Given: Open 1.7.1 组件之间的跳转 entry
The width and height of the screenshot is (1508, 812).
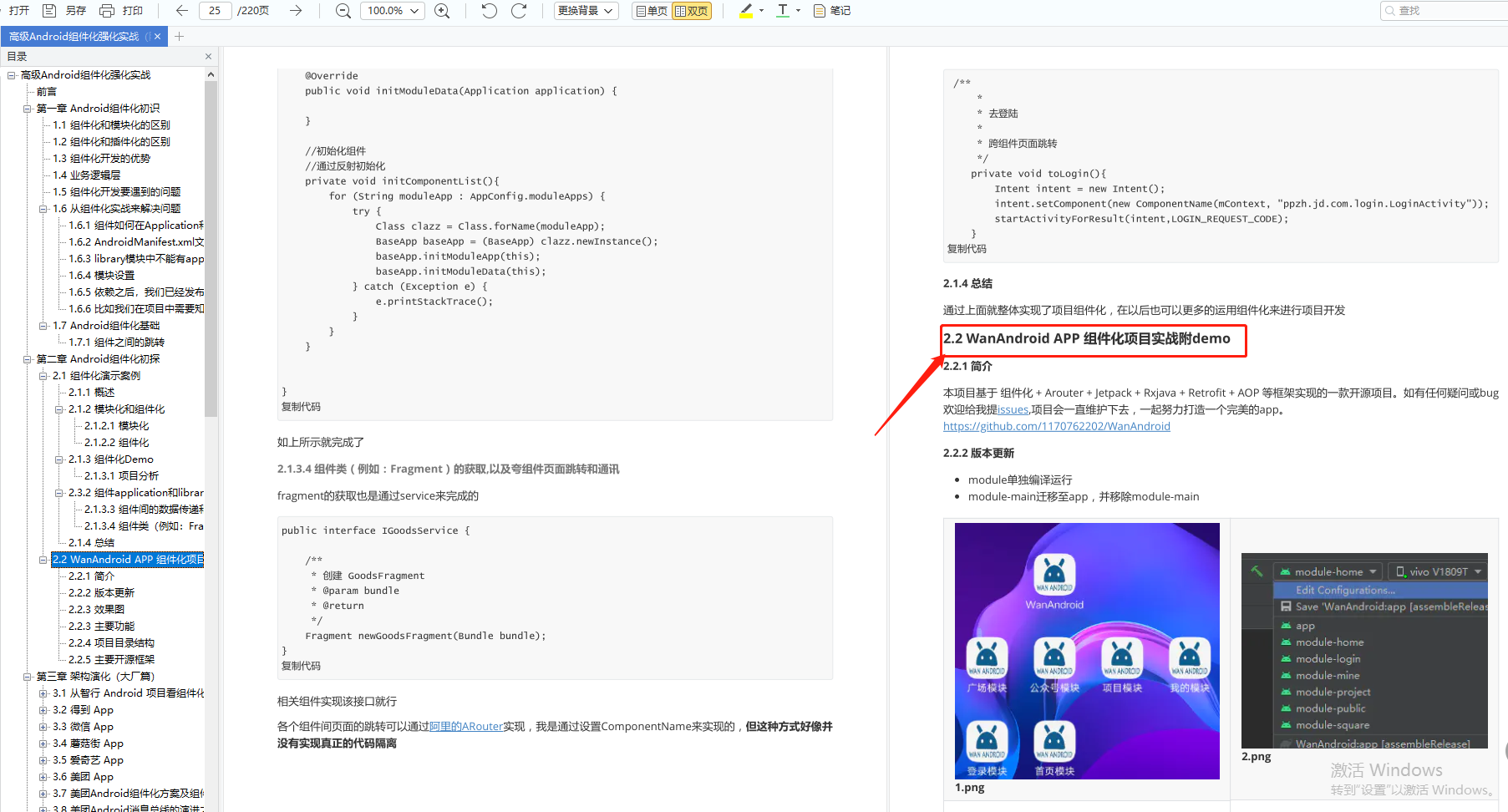Looking at the screenshot, I should 116,343.
